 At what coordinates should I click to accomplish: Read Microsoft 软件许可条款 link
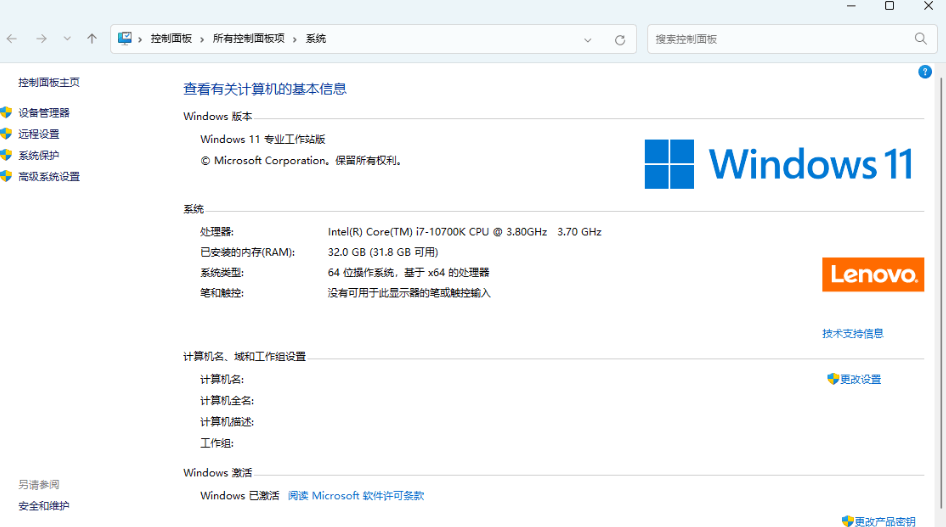click(356, 496)
